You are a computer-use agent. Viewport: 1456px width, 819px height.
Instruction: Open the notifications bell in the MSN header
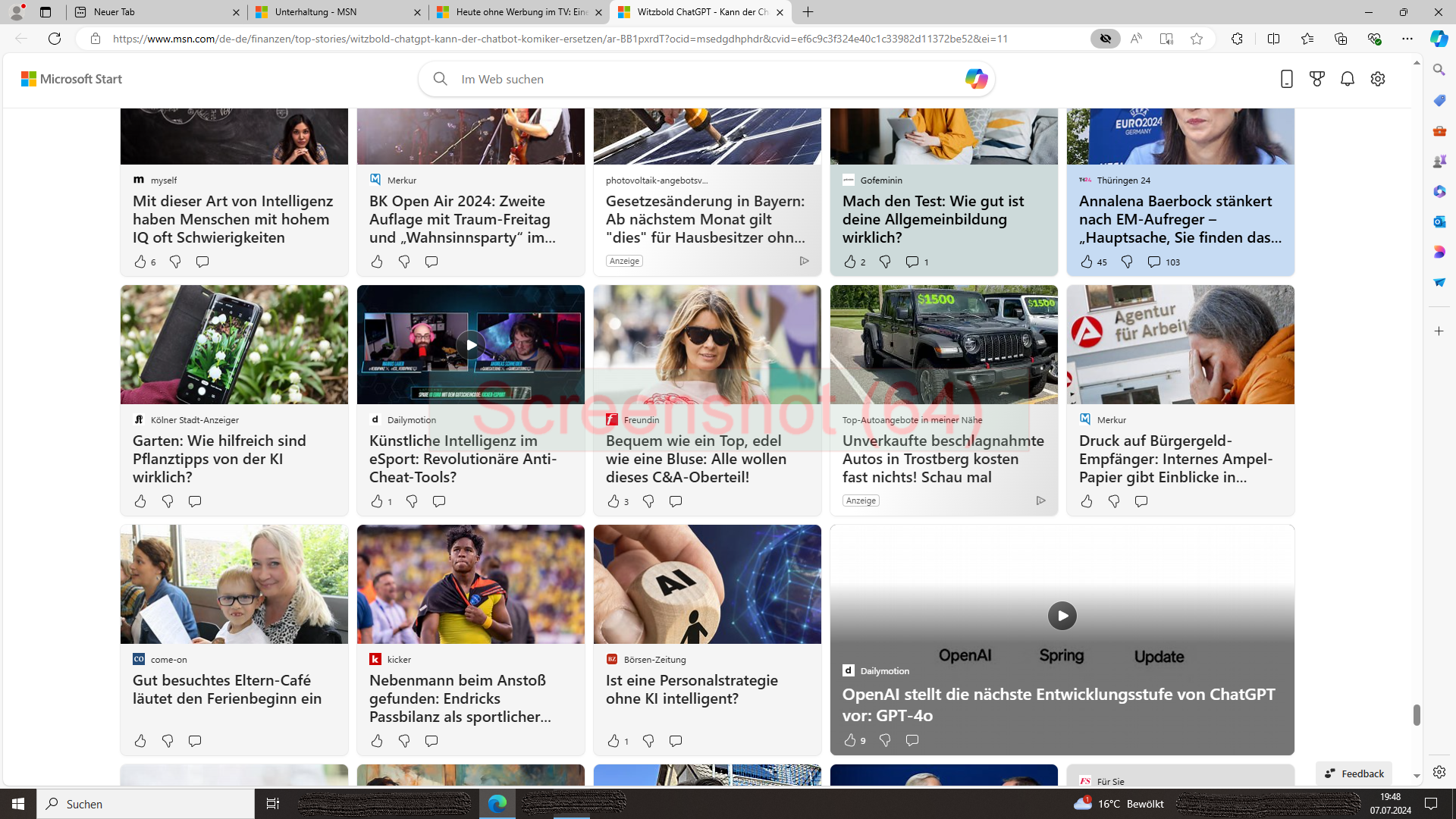point(1348,79)
